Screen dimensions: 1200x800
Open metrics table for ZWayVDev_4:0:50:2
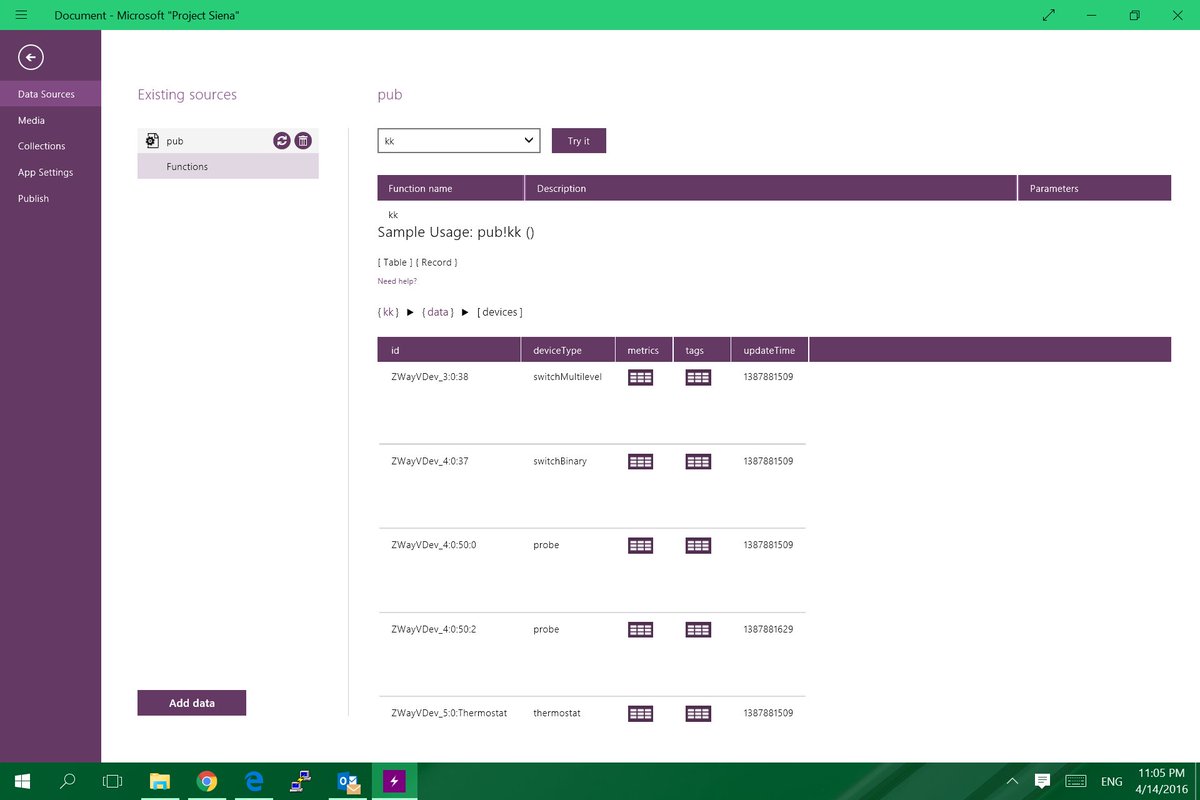pos(640,629)
